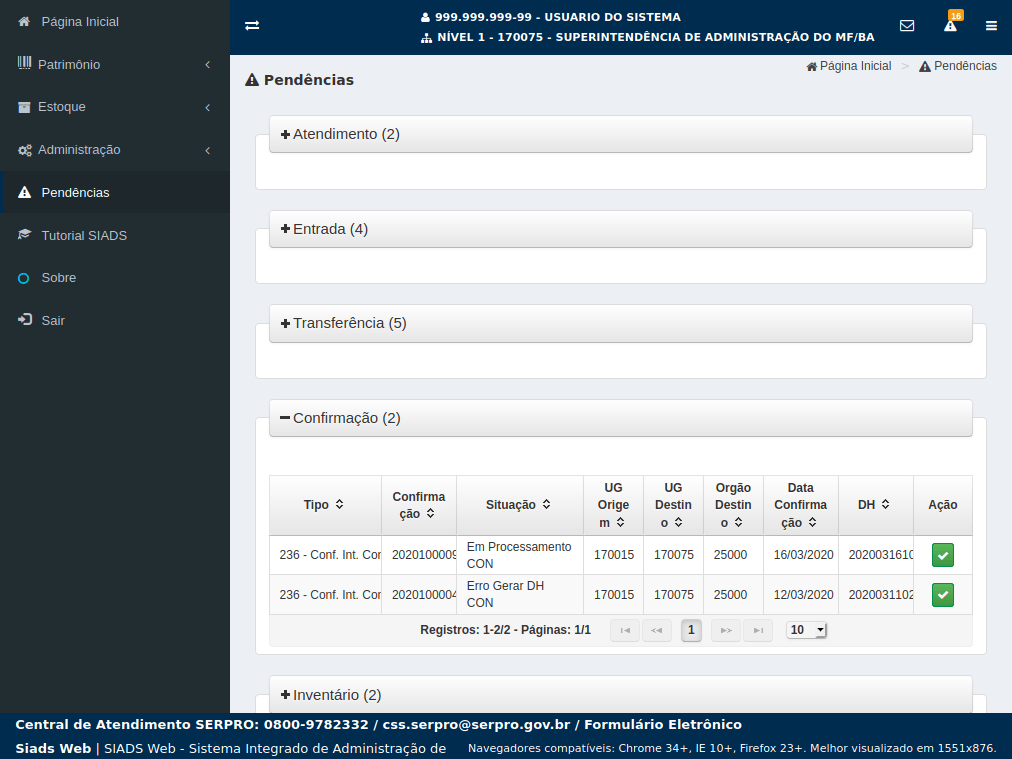Click the gears icon next to Administração
Viewport: 1012px width, 759px height.
(25, 150)
